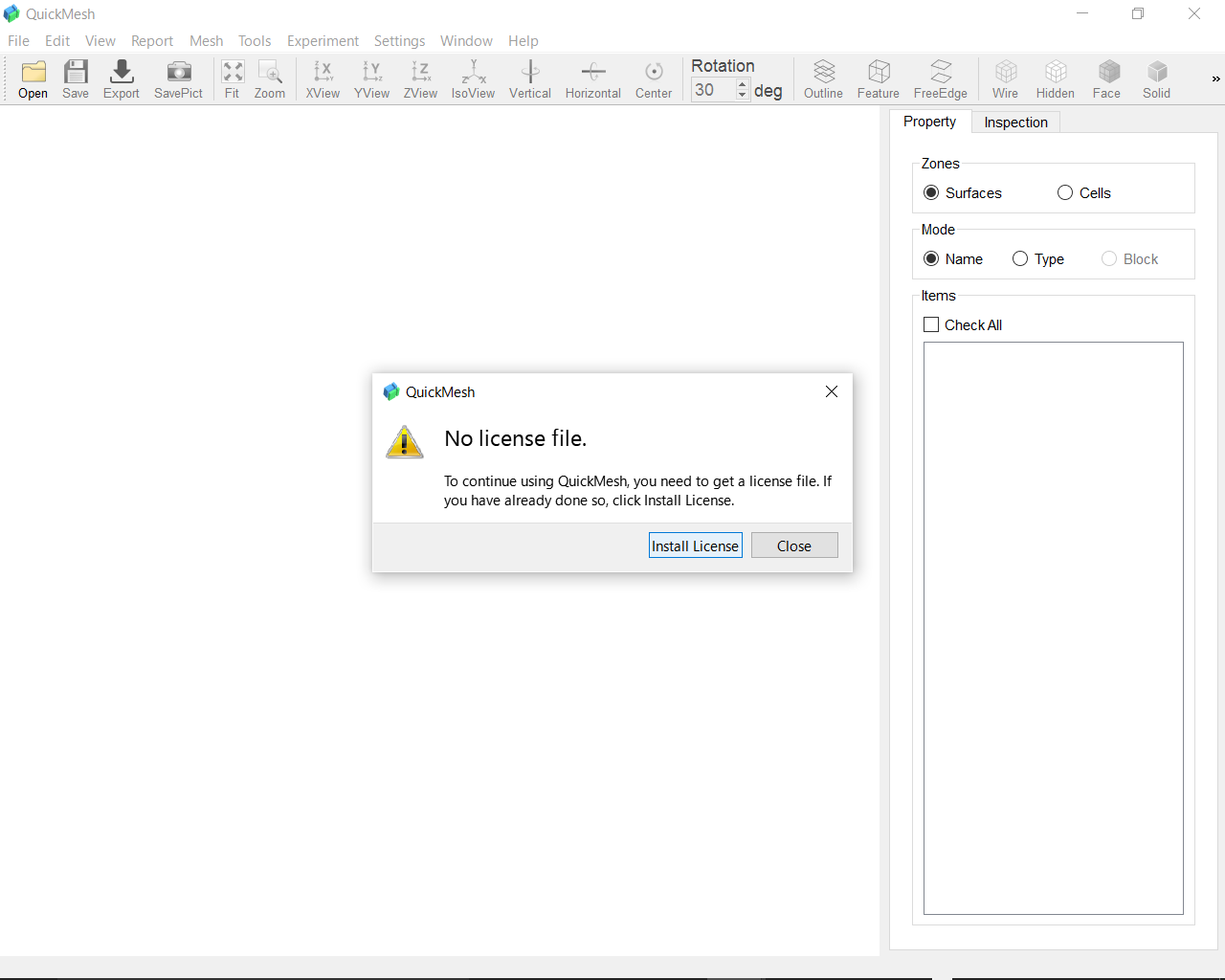The width and height of the screenshot is (1225, 980).
Task: Decrease rotation angle with down arrow
Action: click(743, 95)
